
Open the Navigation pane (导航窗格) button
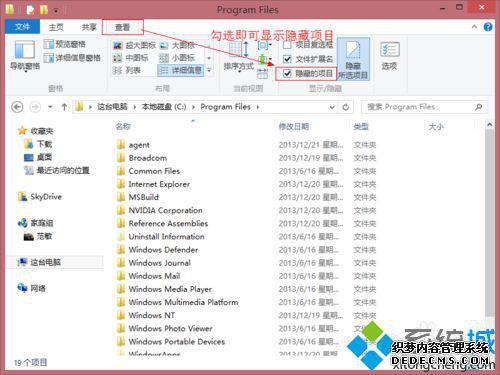(x=25, y=55)
